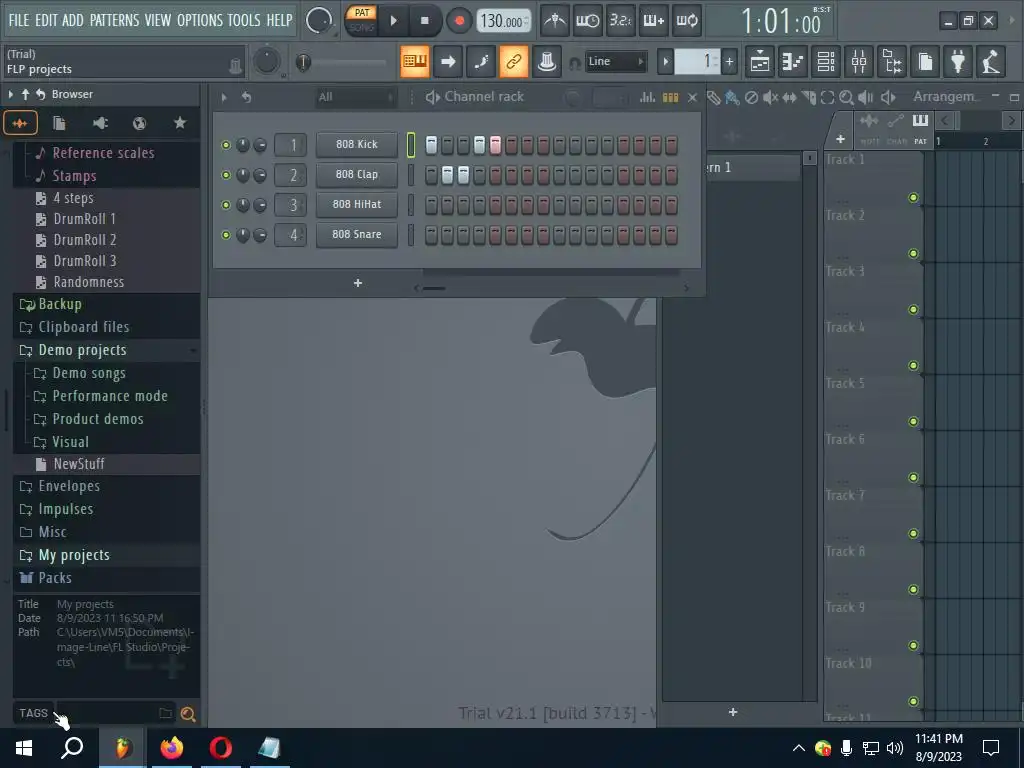
Task: Open the All channel filter dropdown
Action: (x=355, y=97)
